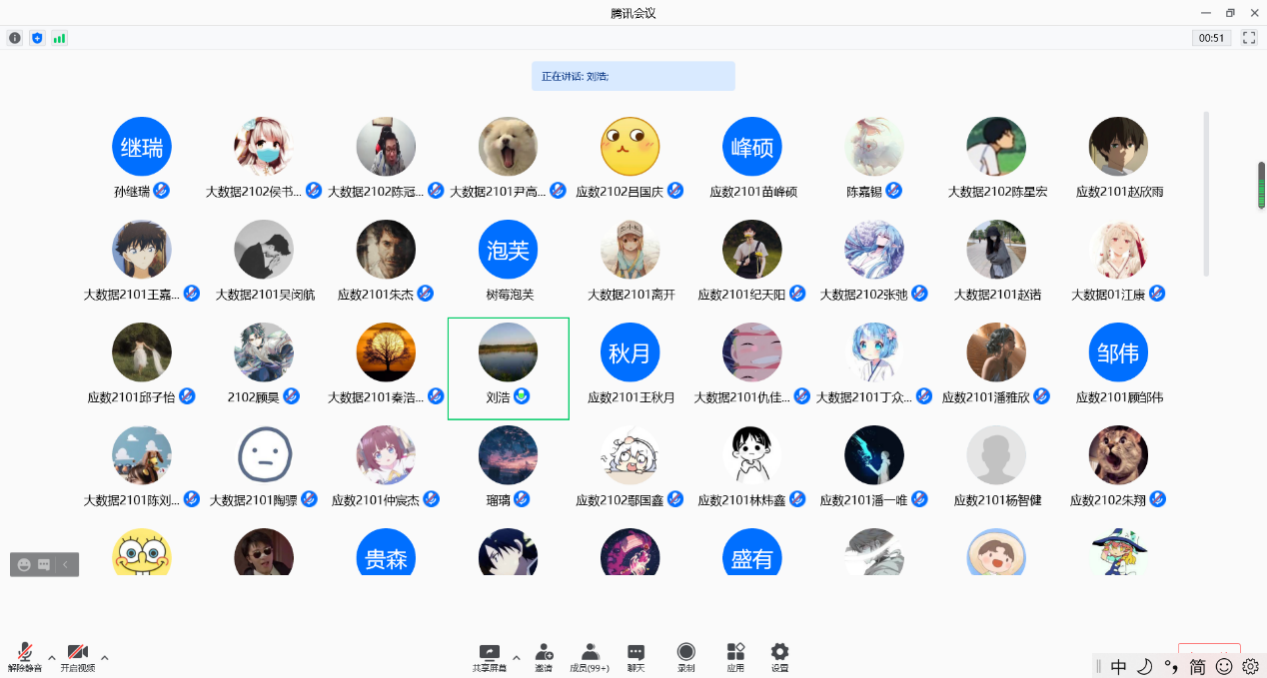Click the 中 input method language indicator
The width and height of the screenshot is (1267, 678).
click(x=1118, y=666)
